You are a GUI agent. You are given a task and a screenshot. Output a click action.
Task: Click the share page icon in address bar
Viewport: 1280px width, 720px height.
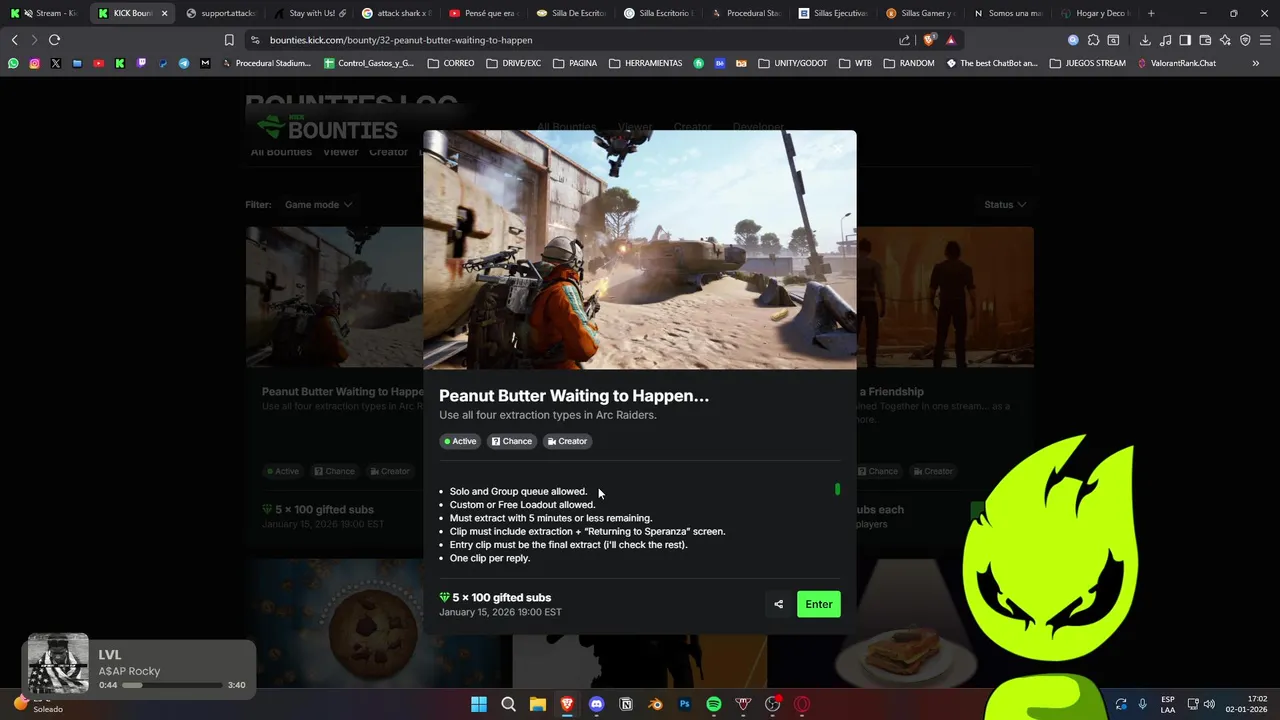pyautogui.click(x=904, y=40)
